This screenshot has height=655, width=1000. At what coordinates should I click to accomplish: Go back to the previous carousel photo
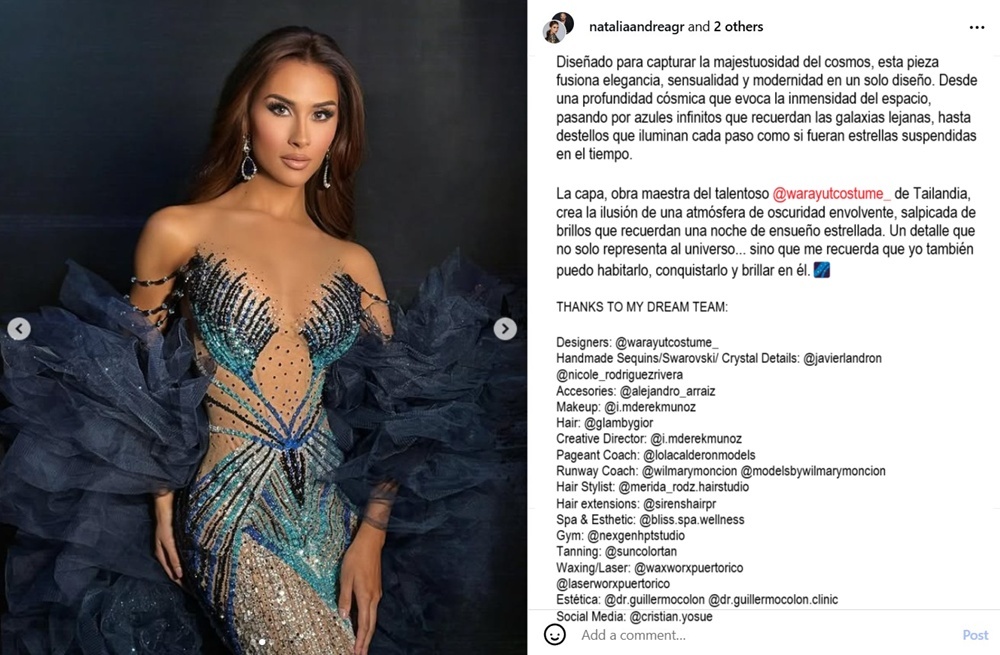19,328
